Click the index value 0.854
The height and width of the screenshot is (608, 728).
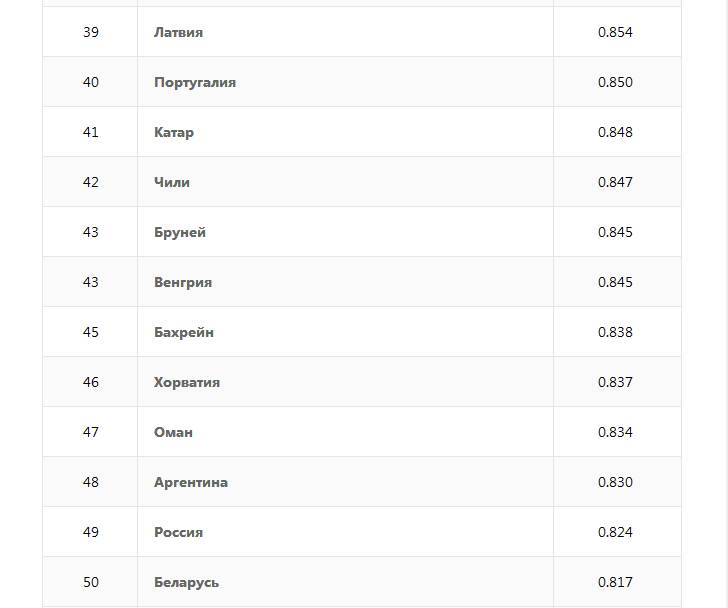click(615, 32)
